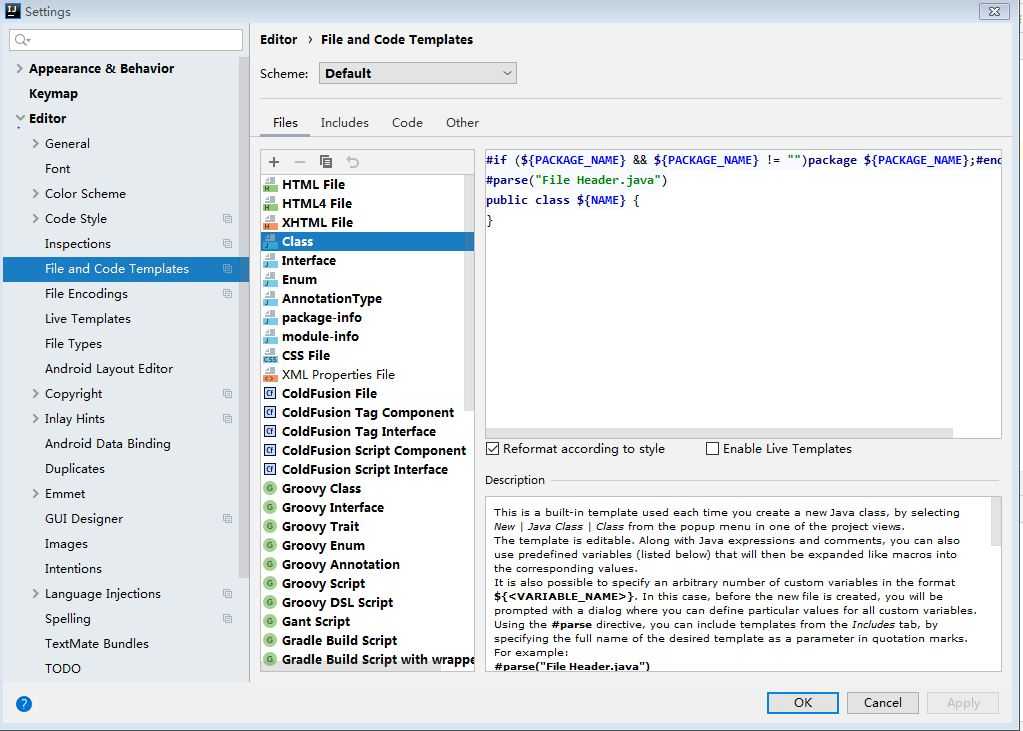The height and width of the screenshot is (731, 1023).
Task: Click the HTML File template icon
Action: click(x=270, y=185)
